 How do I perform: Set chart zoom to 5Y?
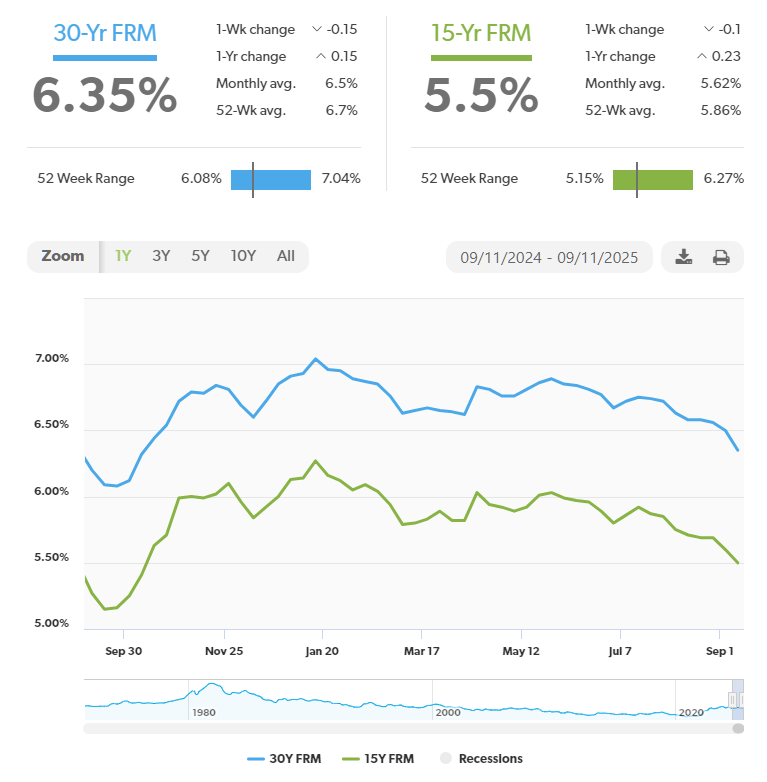[200, 256]
